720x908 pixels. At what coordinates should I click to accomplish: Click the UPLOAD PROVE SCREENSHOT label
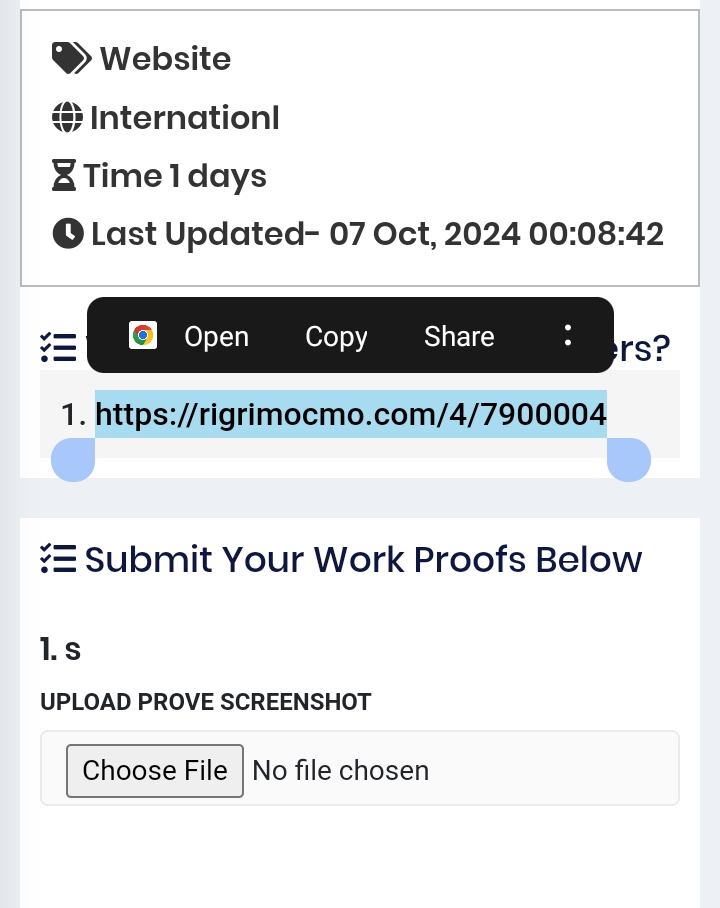(x=206, y=702)
